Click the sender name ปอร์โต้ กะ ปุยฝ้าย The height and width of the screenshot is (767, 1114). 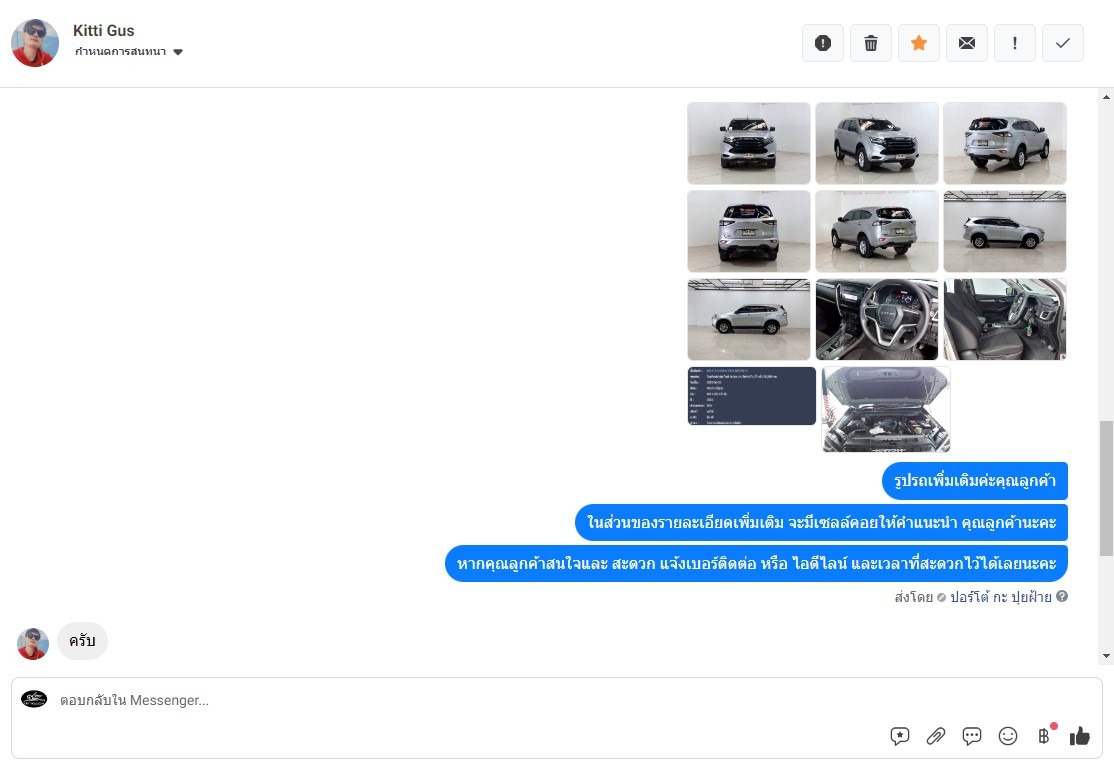pos(1000,597)
